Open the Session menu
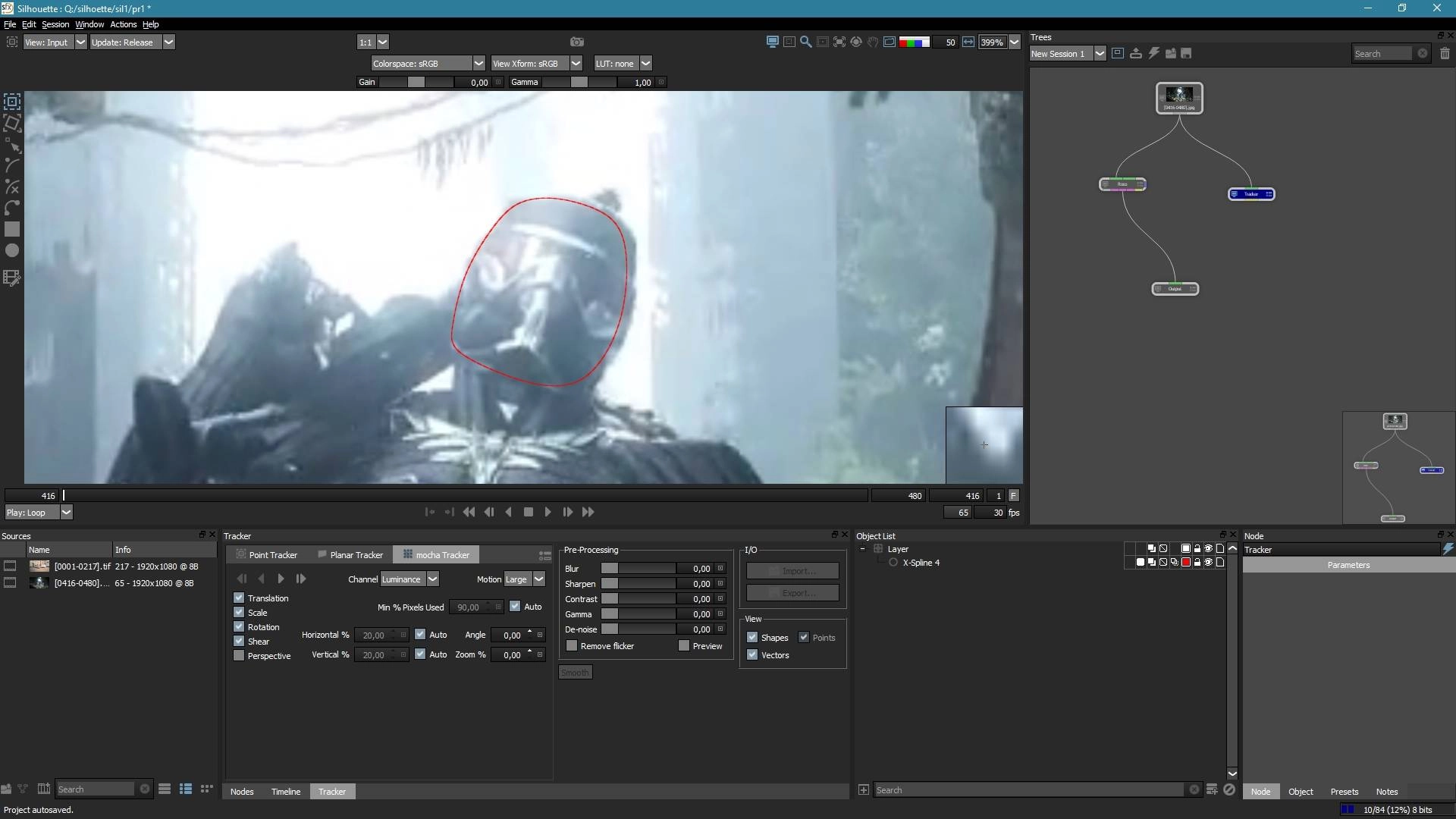 pos(55,24)
